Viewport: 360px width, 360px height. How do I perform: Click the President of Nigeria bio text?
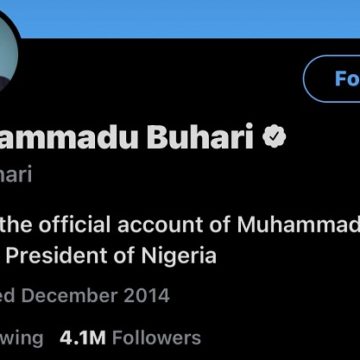(111, 256)
